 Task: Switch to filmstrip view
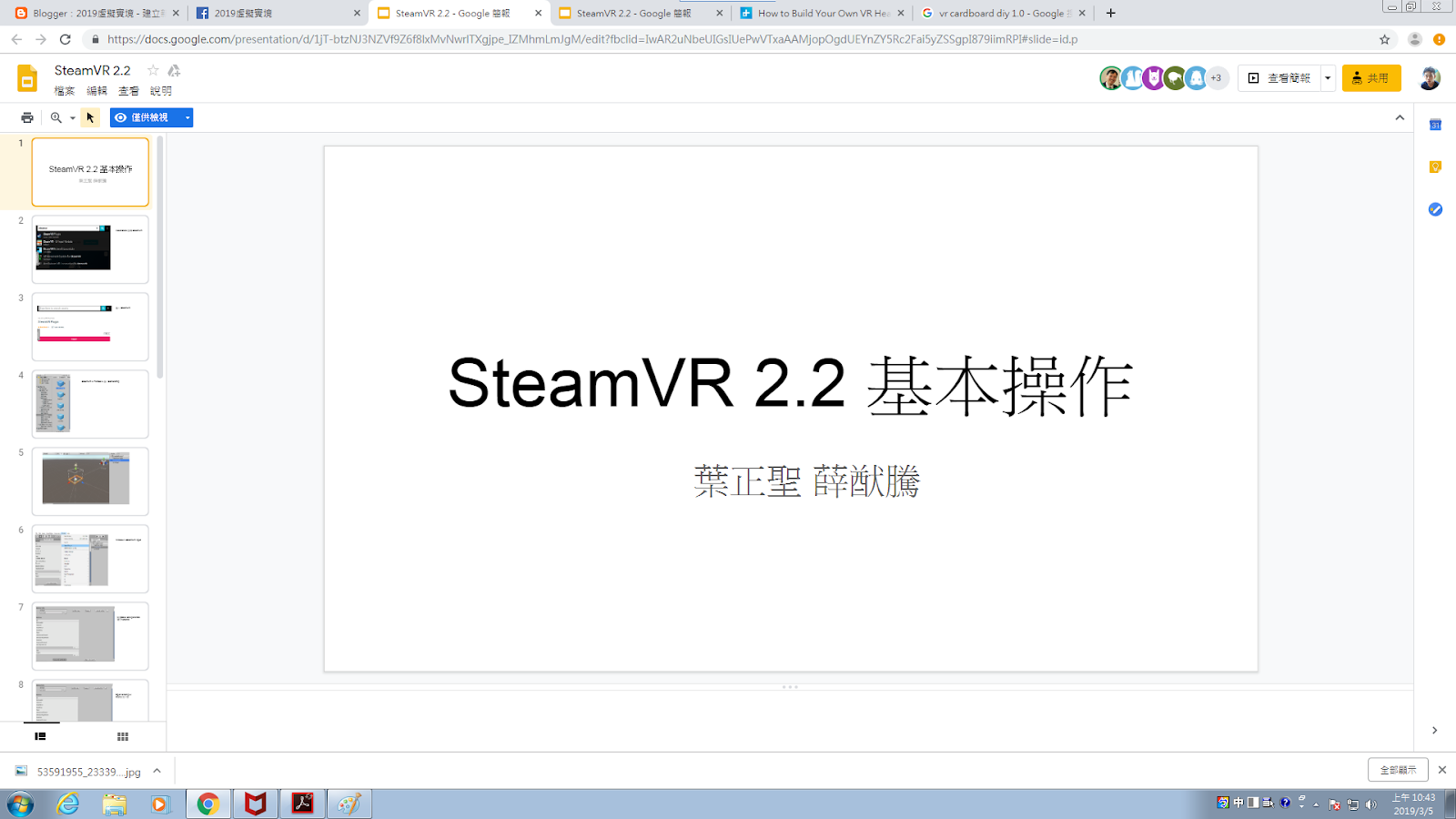[40, 736]
